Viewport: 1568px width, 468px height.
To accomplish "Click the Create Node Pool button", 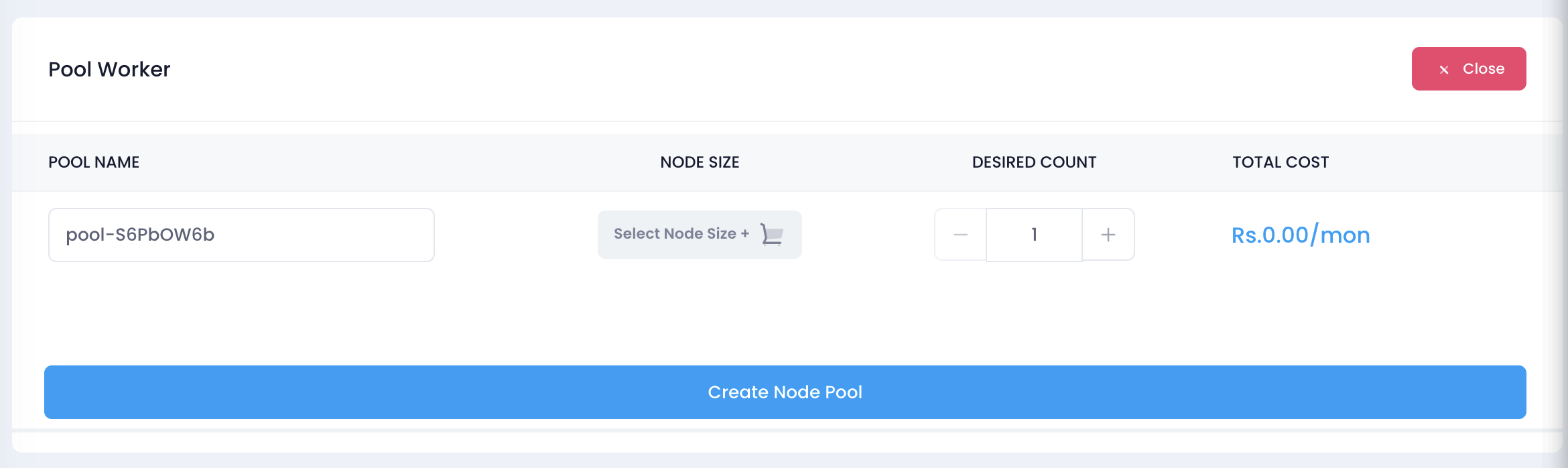I will pos(785,392).
